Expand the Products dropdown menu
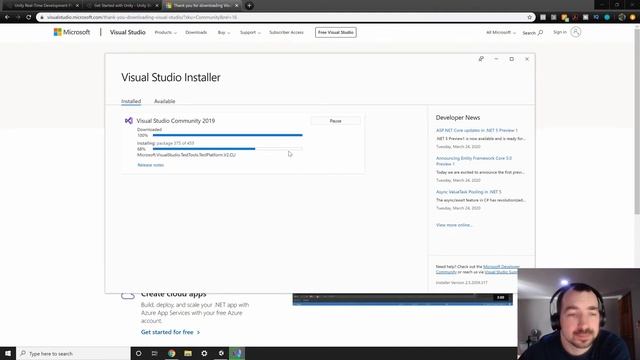 [x=165, y=32]
